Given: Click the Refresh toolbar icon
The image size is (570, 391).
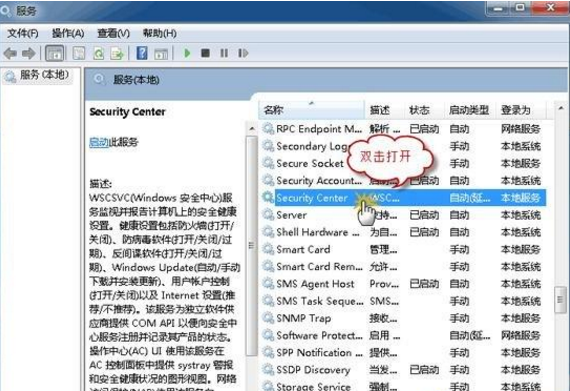Looking at the screenshot, I should tap(99, 53).
